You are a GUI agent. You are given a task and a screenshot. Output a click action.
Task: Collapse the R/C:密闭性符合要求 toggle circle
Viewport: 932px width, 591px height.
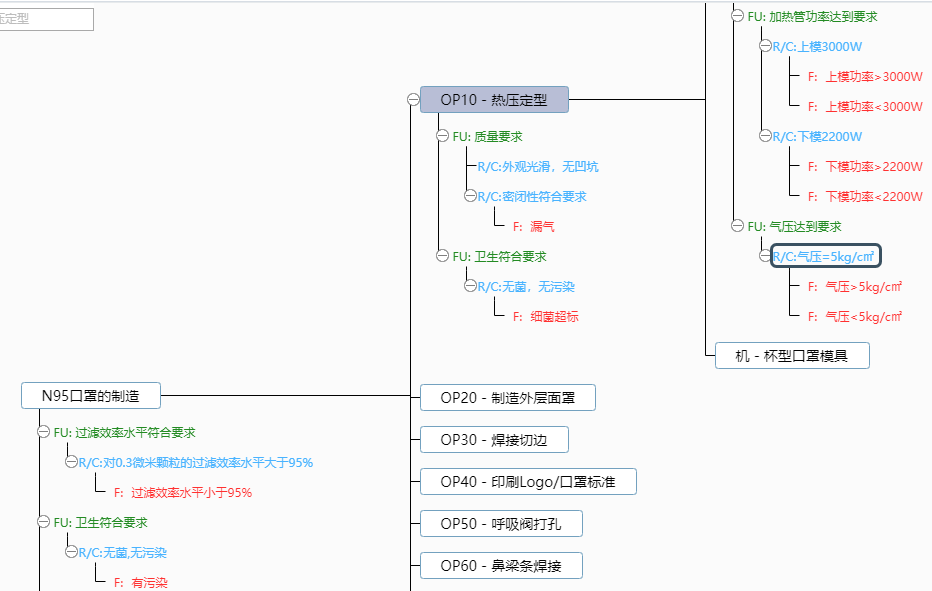[x=470, y=196]
